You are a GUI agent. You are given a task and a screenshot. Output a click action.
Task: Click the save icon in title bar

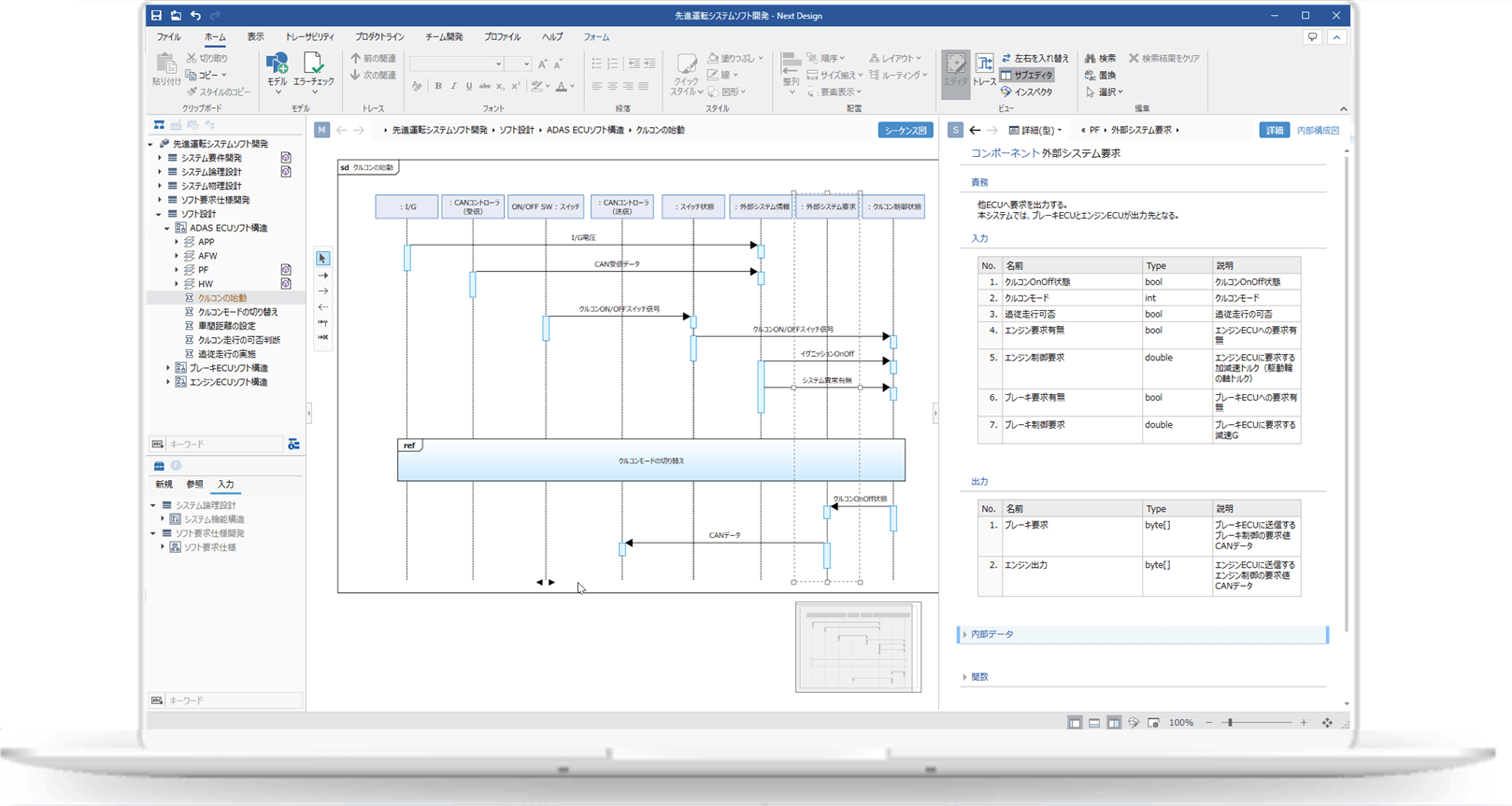(x=156, y=15)
